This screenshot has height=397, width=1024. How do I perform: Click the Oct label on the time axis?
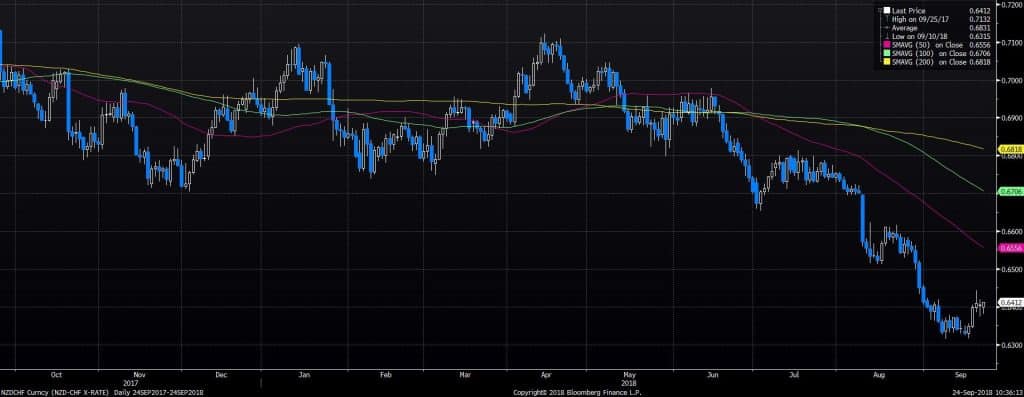pyautogui.click(x=56, y=375)
